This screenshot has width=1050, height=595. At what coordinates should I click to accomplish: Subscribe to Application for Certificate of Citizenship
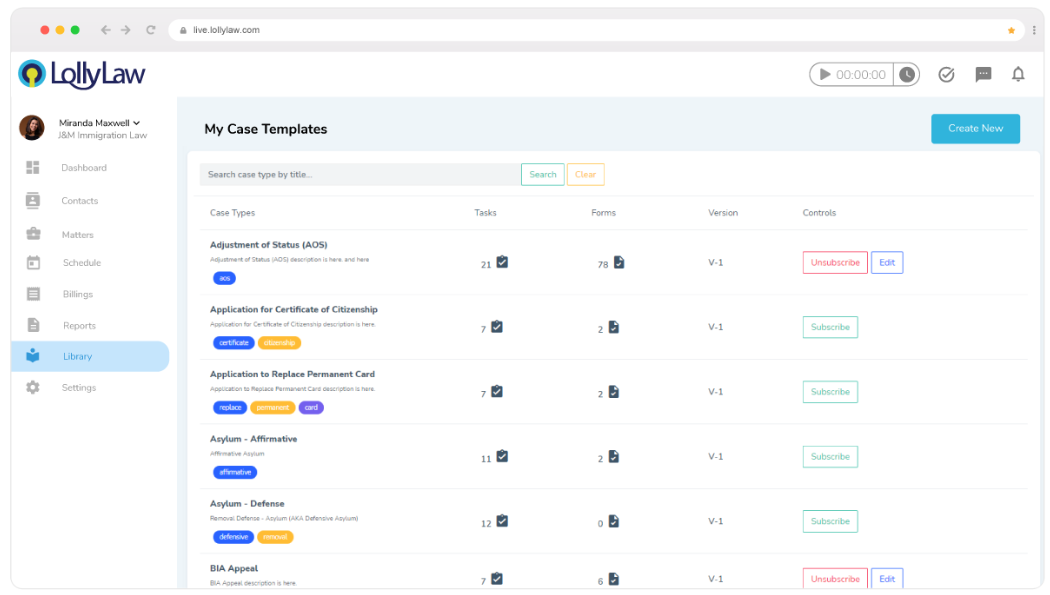coord(830,327)
